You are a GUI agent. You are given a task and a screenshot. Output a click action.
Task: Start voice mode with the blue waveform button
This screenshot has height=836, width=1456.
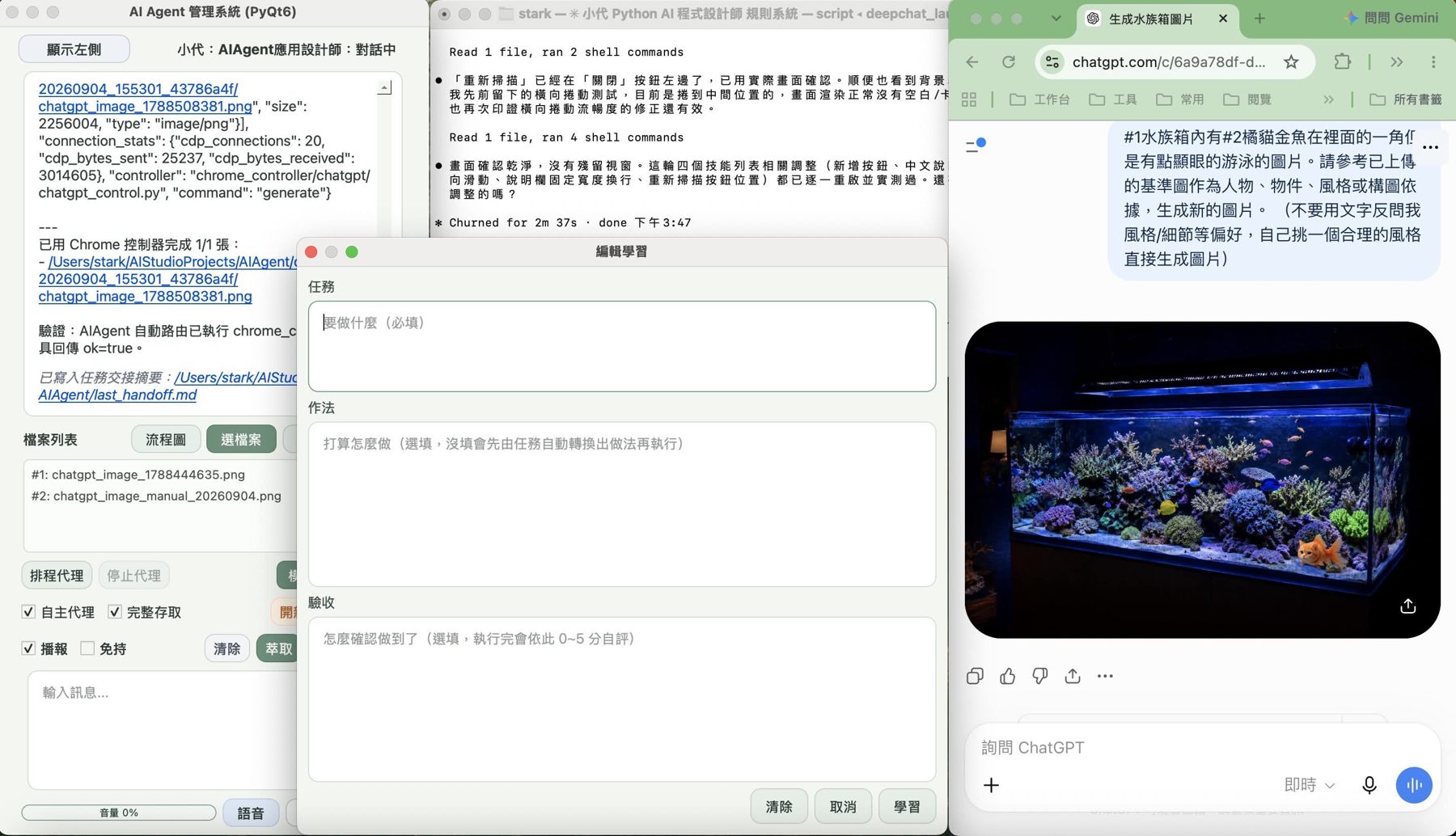[1414, 785]
